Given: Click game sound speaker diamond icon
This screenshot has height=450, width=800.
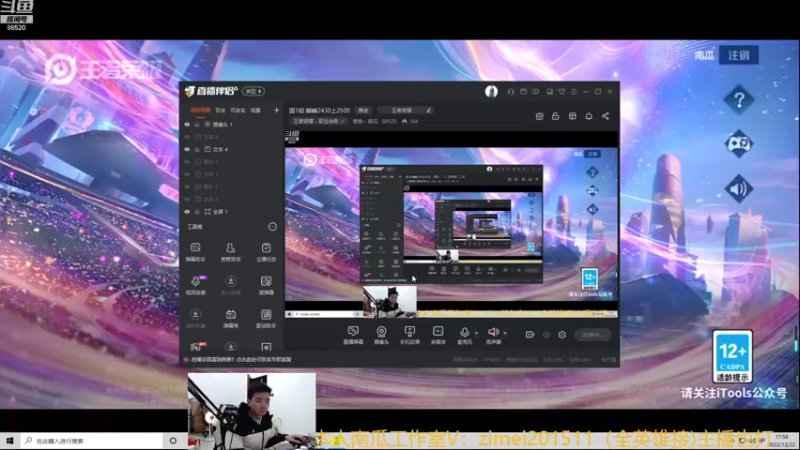Looking at the screenshot, I should coord(739,189).
